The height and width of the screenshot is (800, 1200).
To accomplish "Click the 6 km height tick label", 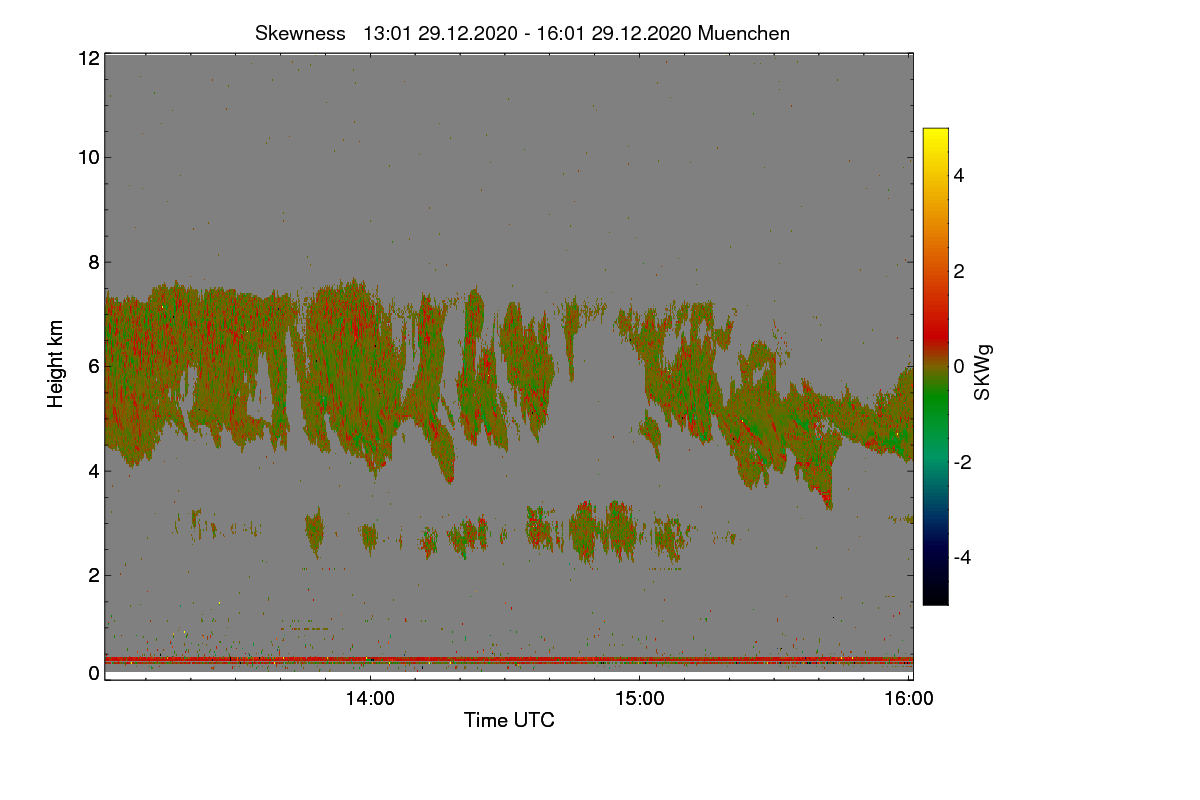I will (94, 366).
